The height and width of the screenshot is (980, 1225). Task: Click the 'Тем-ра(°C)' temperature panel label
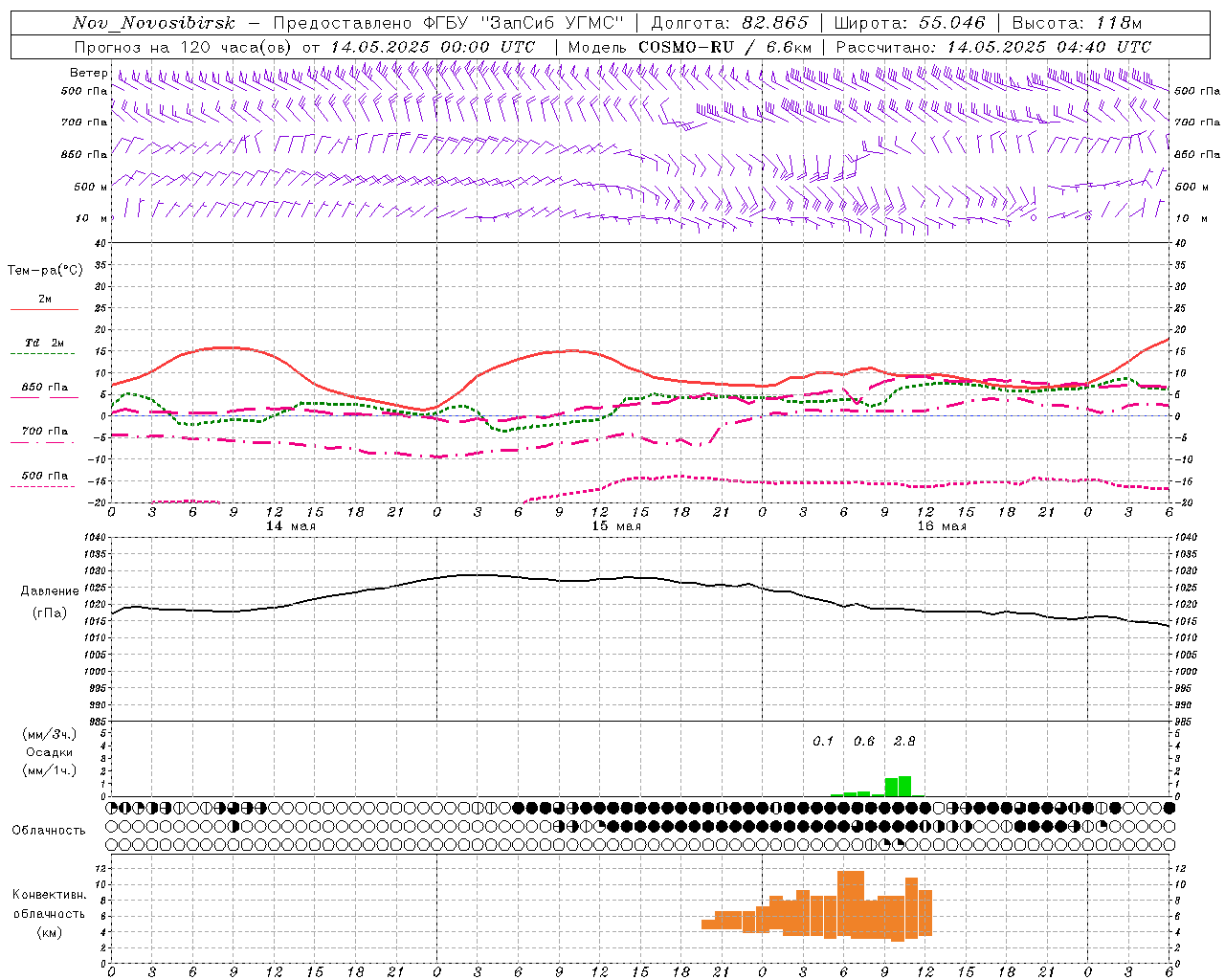(x=45, y=271)
